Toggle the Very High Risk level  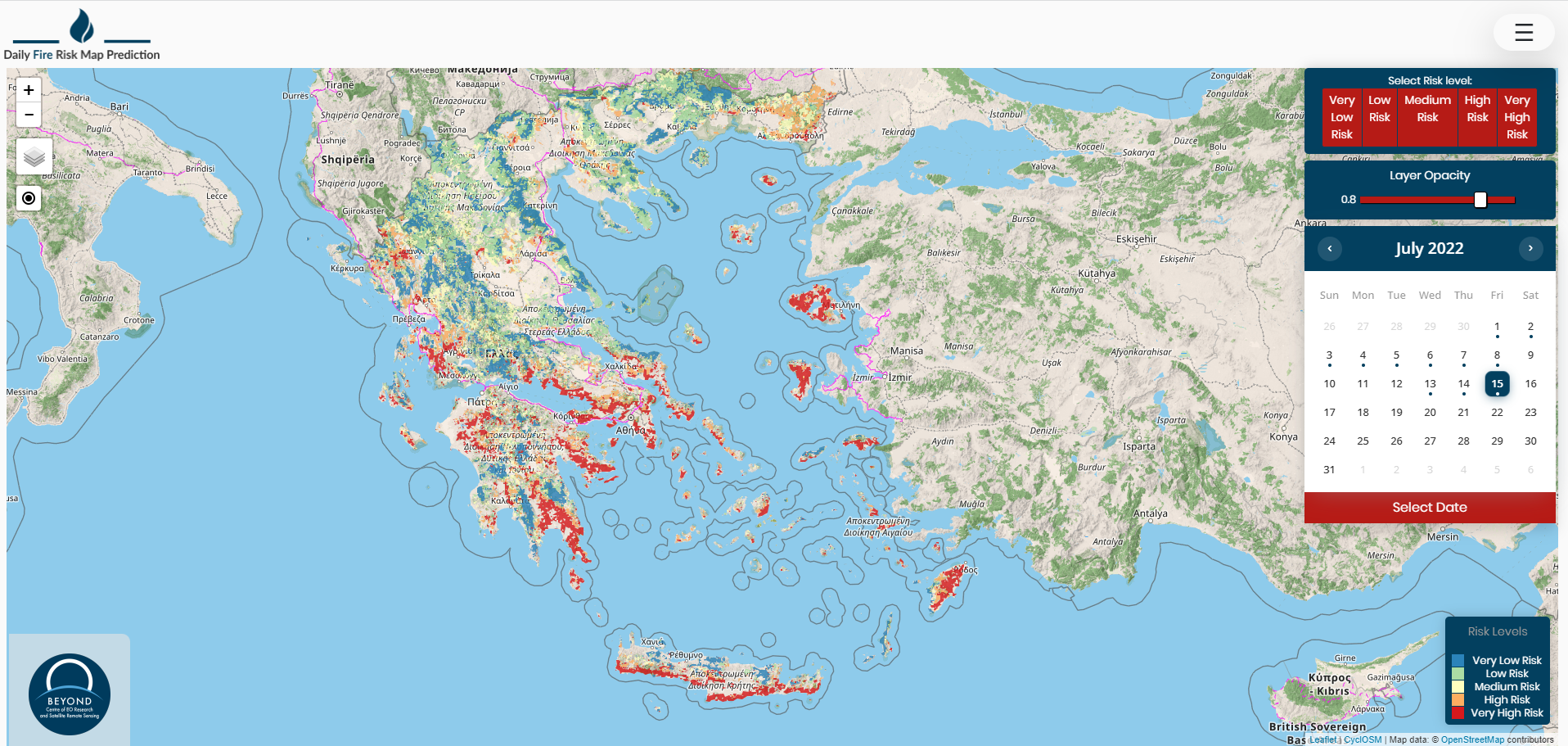pos(1516,117)
